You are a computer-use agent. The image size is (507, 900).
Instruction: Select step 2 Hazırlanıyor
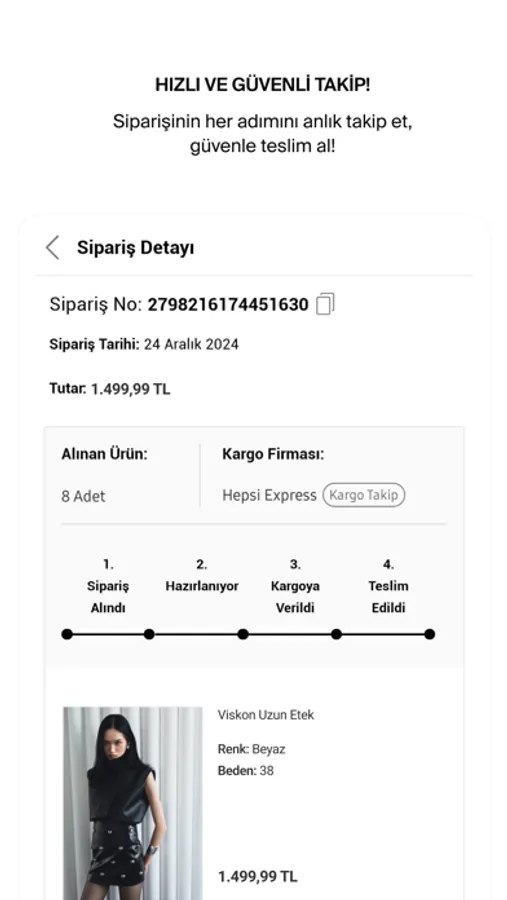(202, 576)
